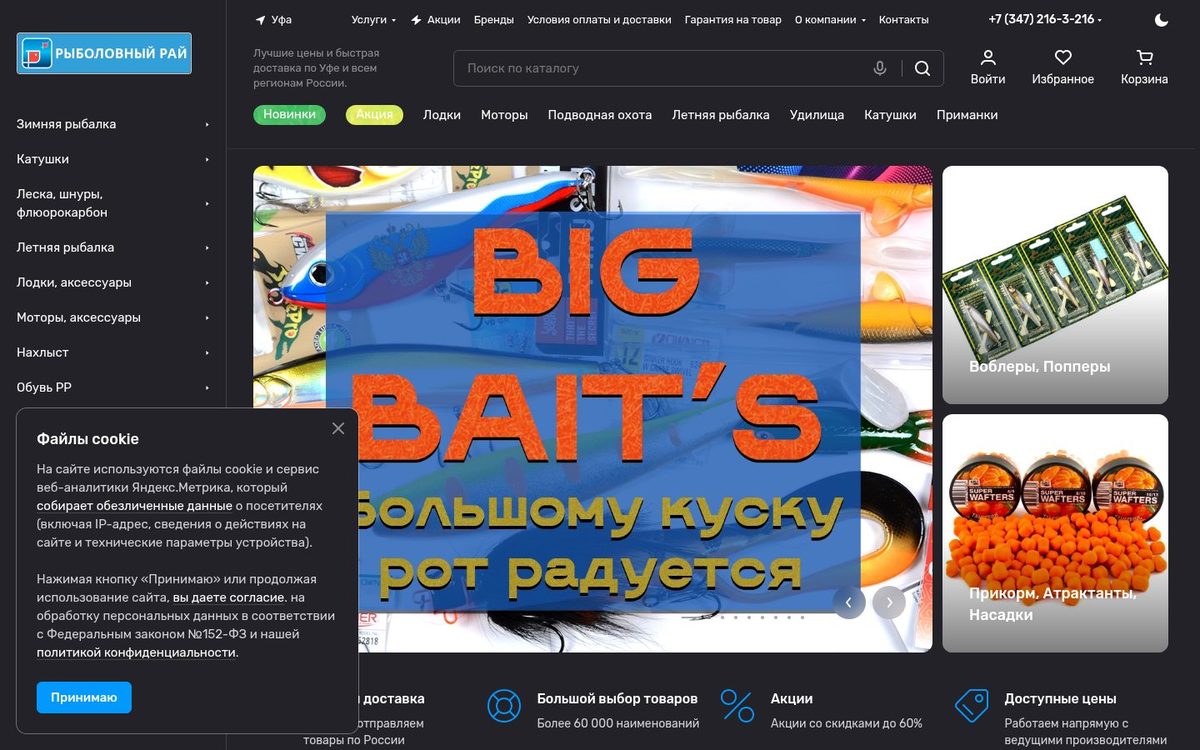Open login via Войти user icon
1200x750 pixels.
988,58
